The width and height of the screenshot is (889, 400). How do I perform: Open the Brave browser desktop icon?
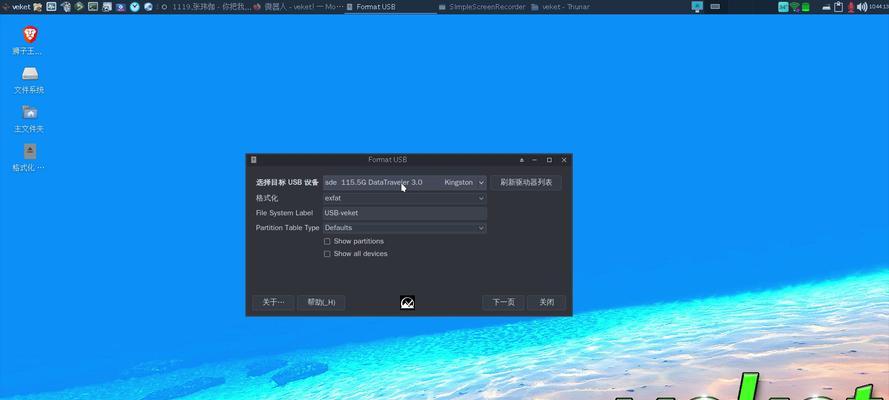pyautogui.click(x=29, y=35)
